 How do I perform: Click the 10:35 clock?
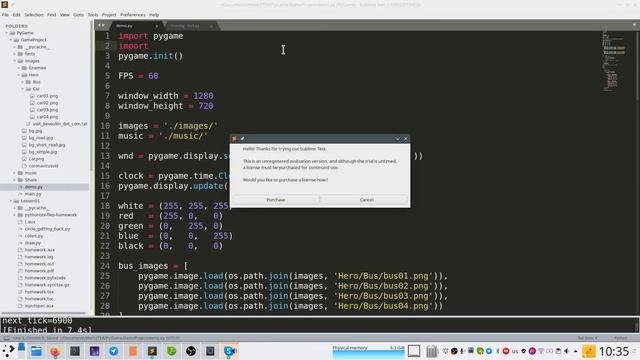[614, 351]
